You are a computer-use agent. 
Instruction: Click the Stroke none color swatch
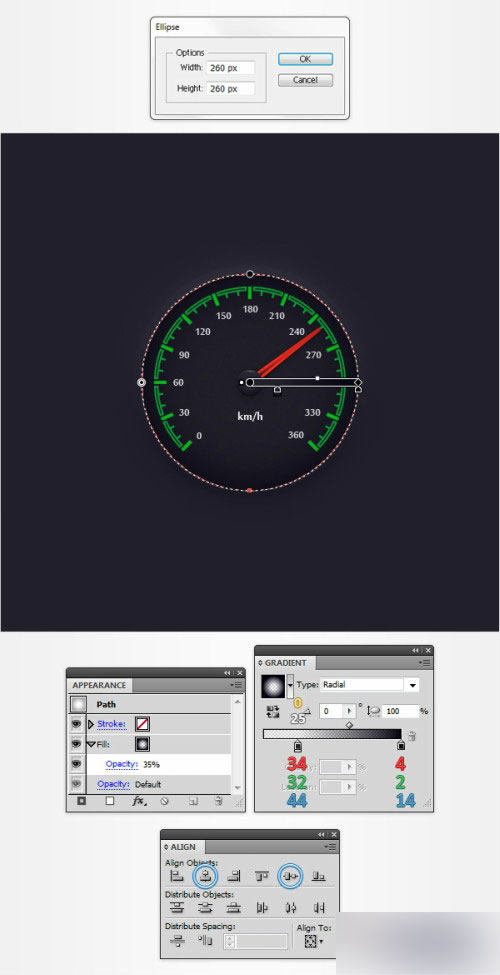click(x=142, y=724)
